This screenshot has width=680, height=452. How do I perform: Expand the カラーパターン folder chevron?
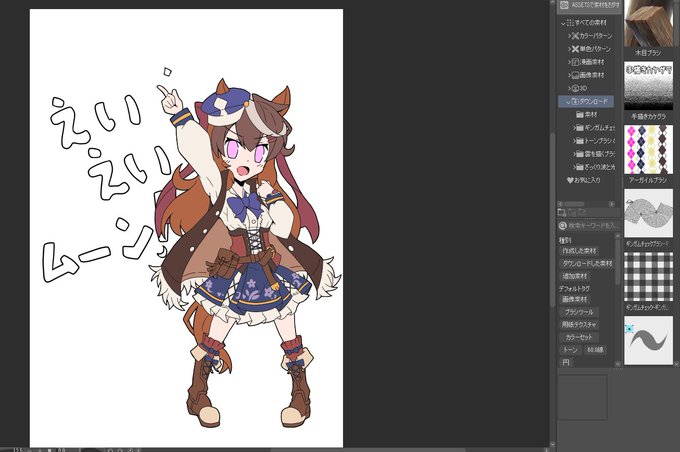pyautogui.click(x=569, y=36)
